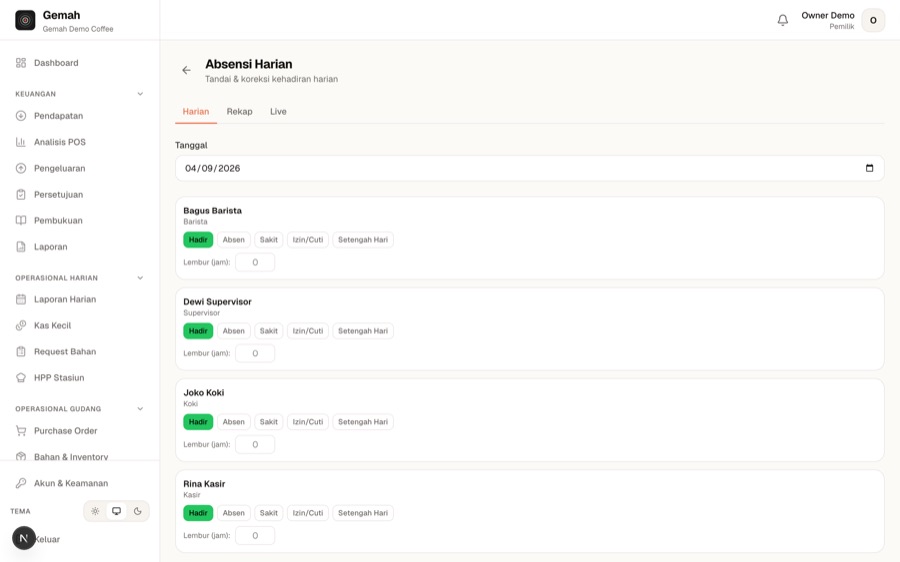This screenshot has width=900, height=562.
Task: Mark Bagus Barista as Absen
Action: click(234, 240)
